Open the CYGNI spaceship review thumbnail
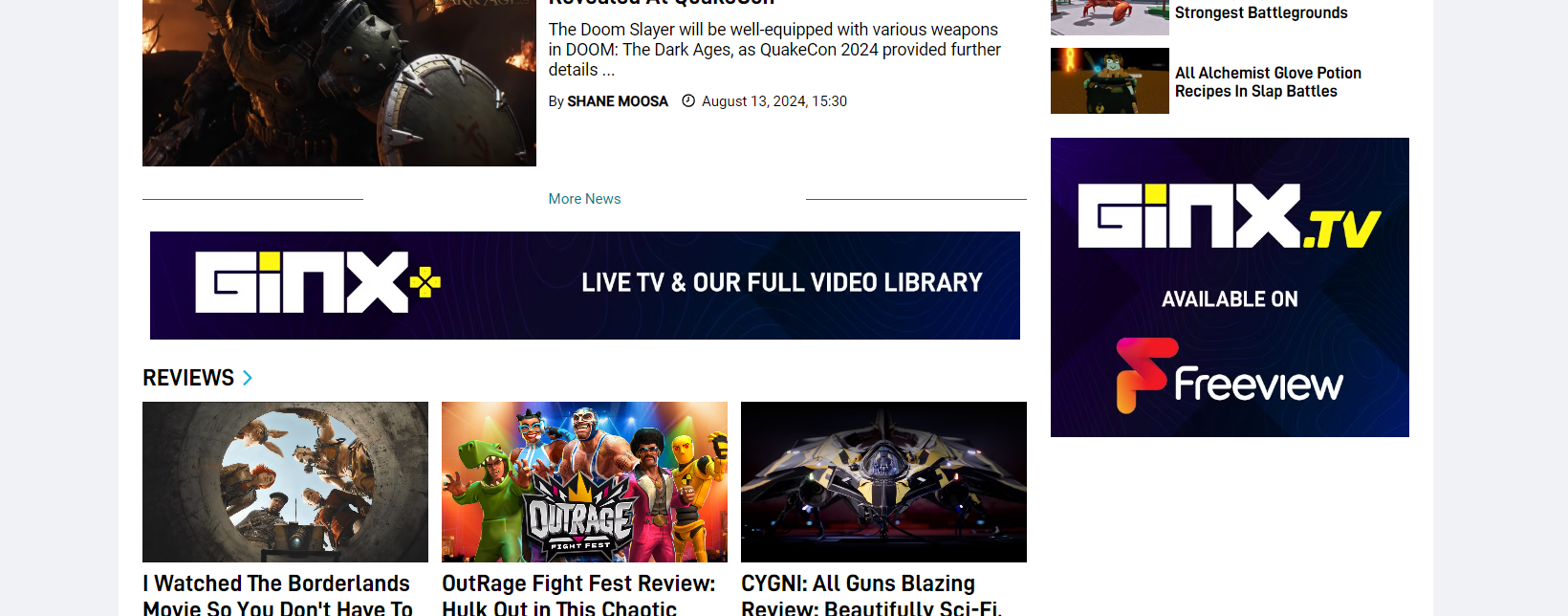This screenshot has width=1568, height=616. pyautogui.click(x=883, y=481)
